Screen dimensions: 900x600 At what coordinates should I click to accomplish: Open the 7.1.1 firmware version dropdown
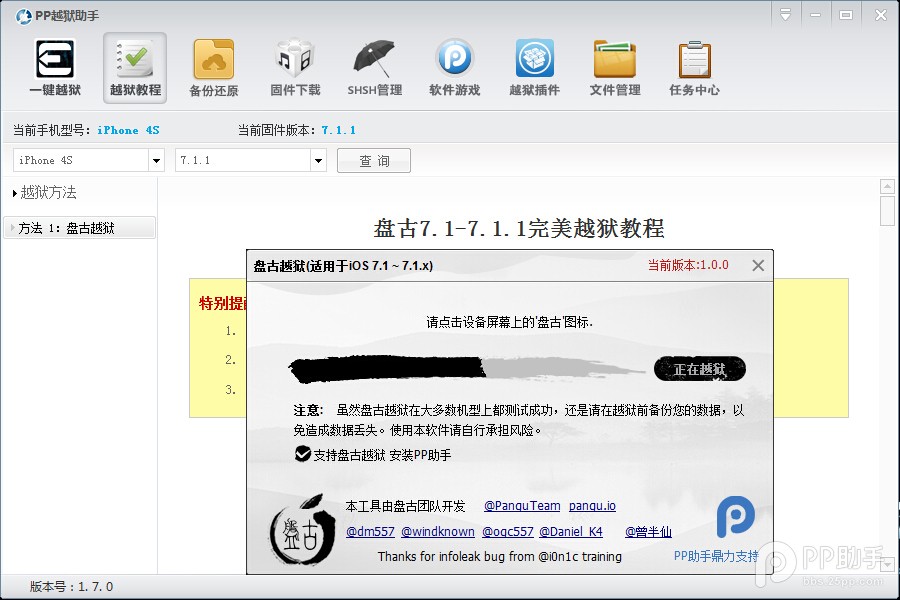318,160
